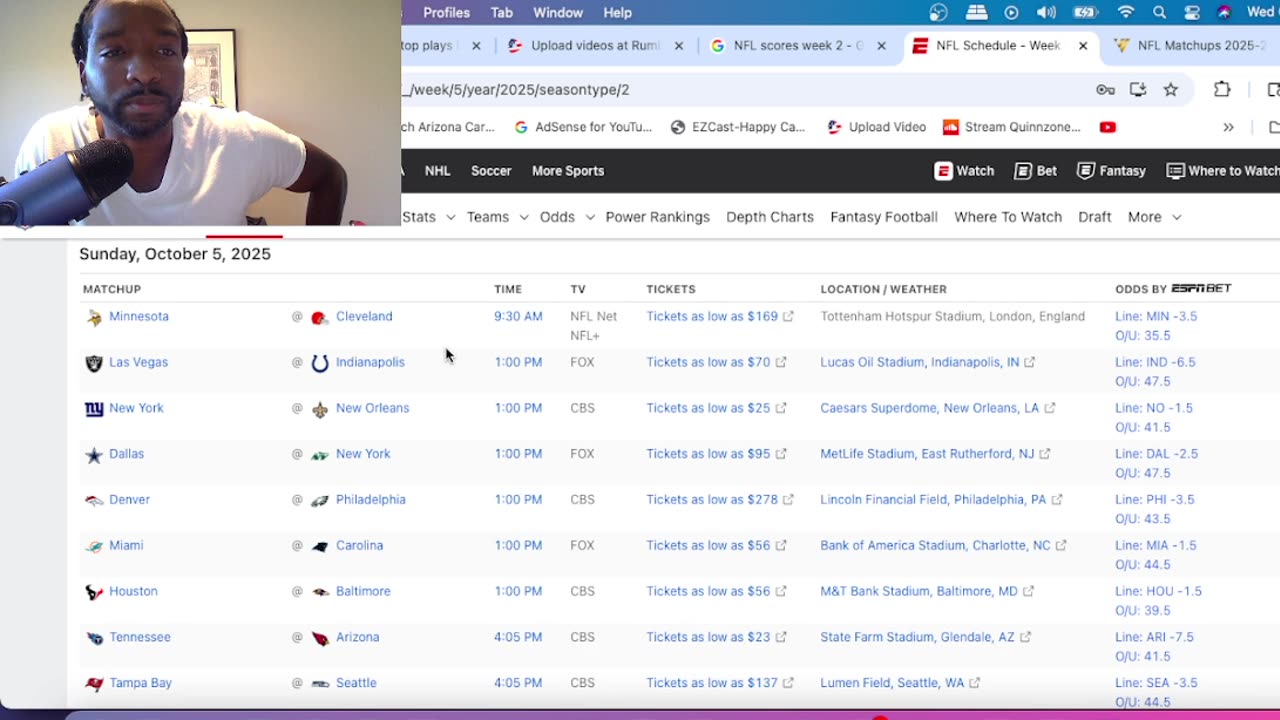Open the Draft page
This screenshot has height=720, width=1280.
tap(1095, 217)
